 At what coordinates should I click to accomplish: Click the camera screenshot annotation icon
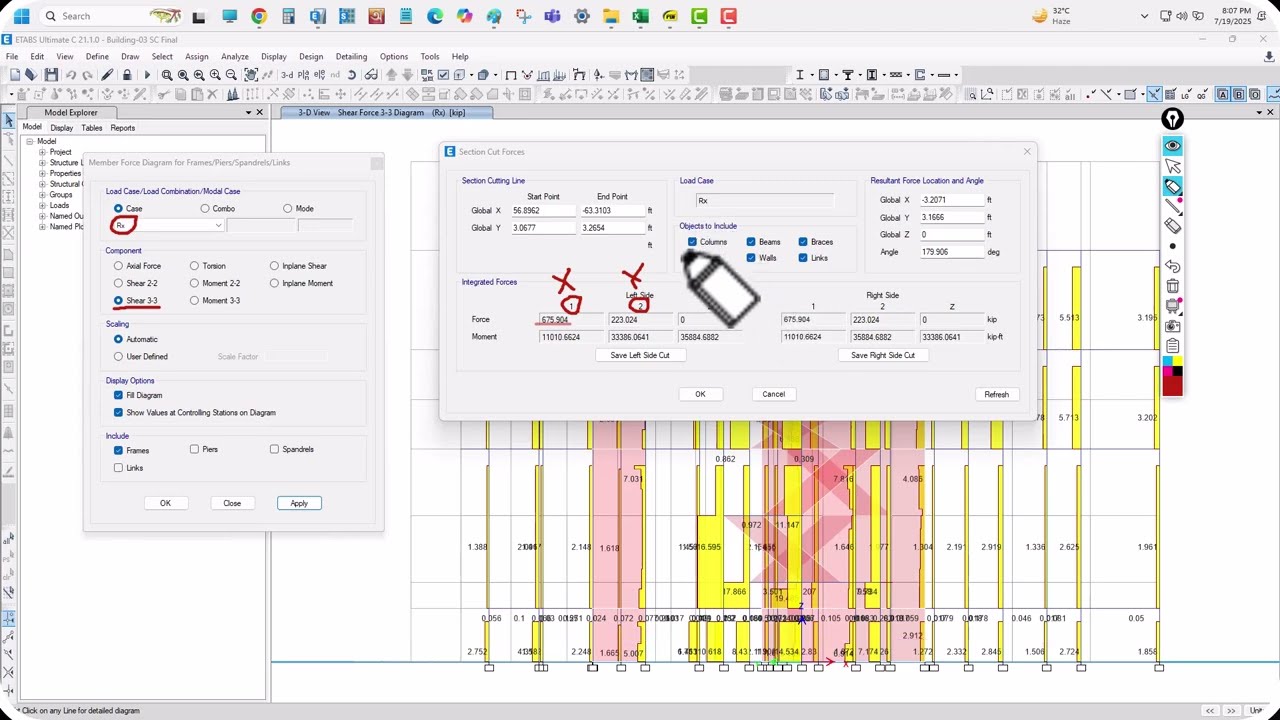[x=1172, y=327]
